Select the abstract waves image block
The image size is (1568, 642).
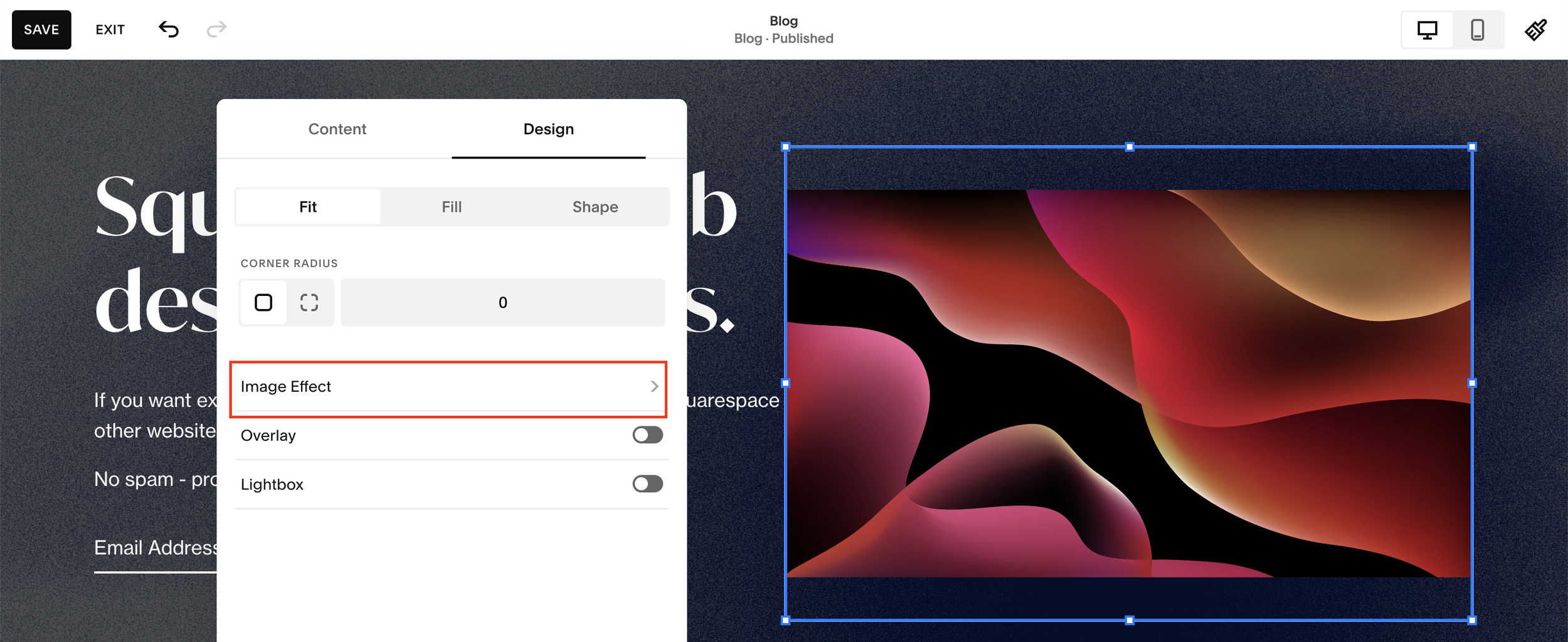tap(1128, 384)
